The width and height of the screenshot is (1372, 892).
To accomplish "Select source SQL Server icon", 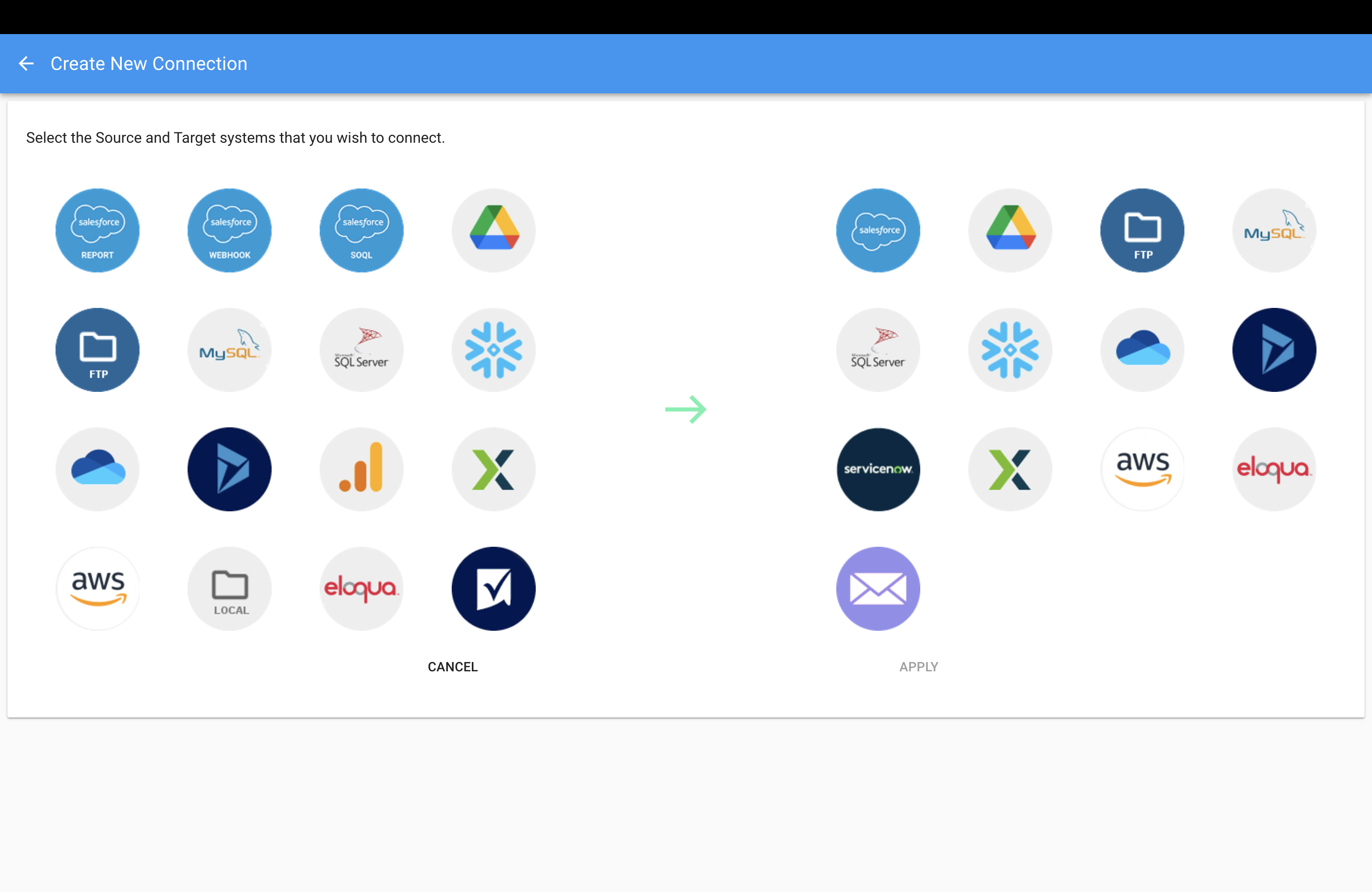I will point(362,350).
